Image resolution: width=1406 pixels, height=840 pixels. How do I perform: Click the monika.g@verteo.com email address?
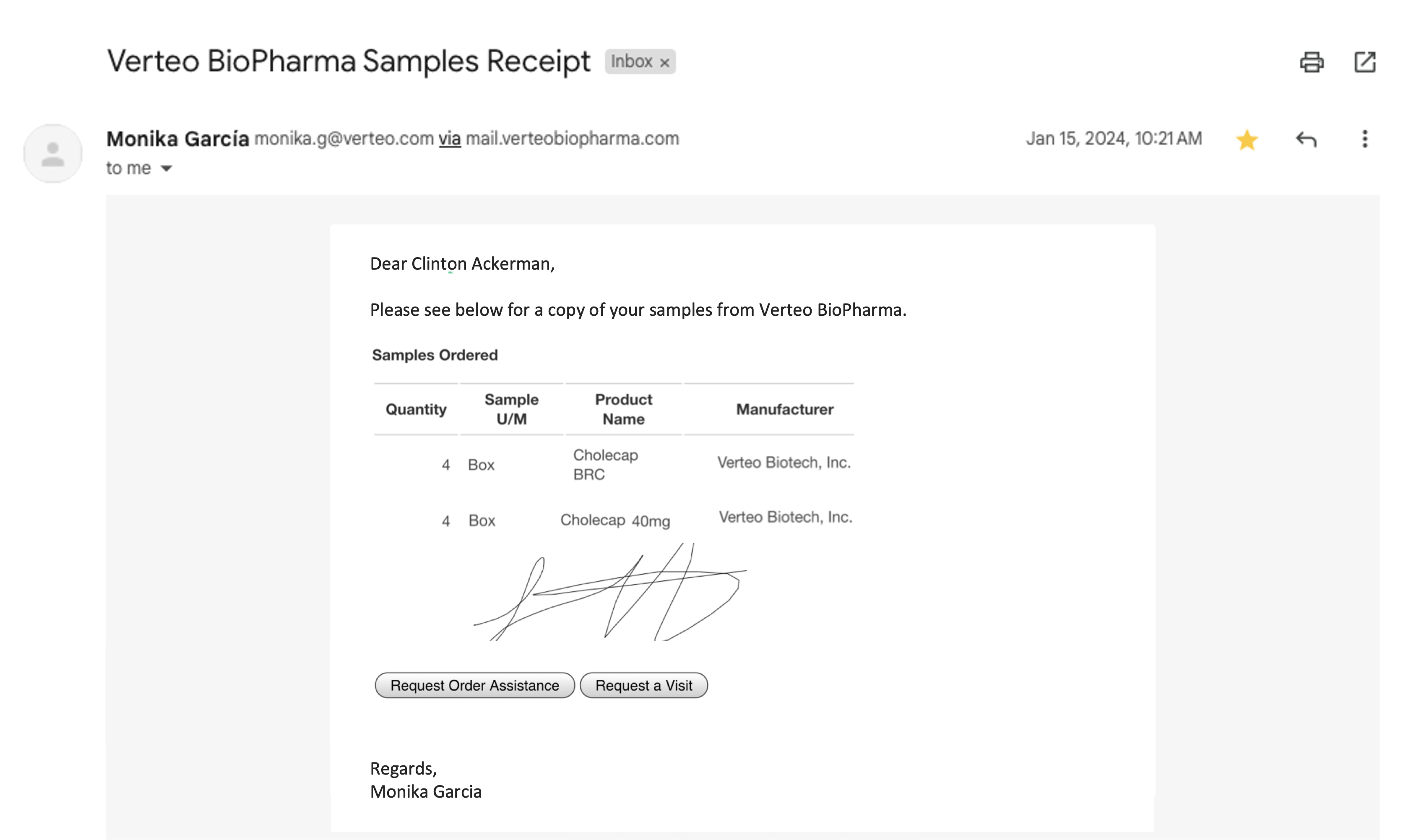point(344,139)
